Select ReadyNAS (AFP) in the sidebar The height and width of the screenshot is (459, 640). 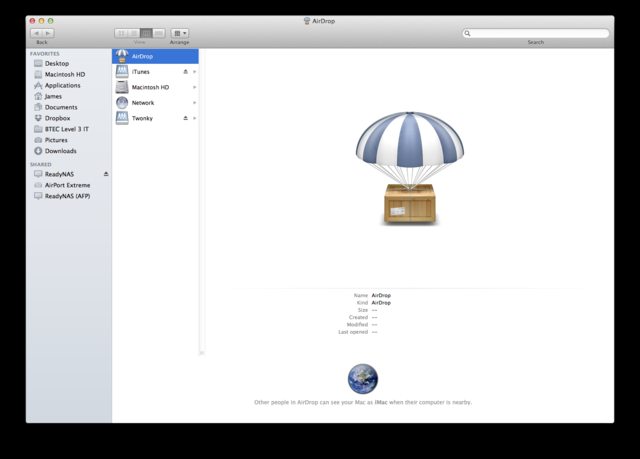[69, 196]
